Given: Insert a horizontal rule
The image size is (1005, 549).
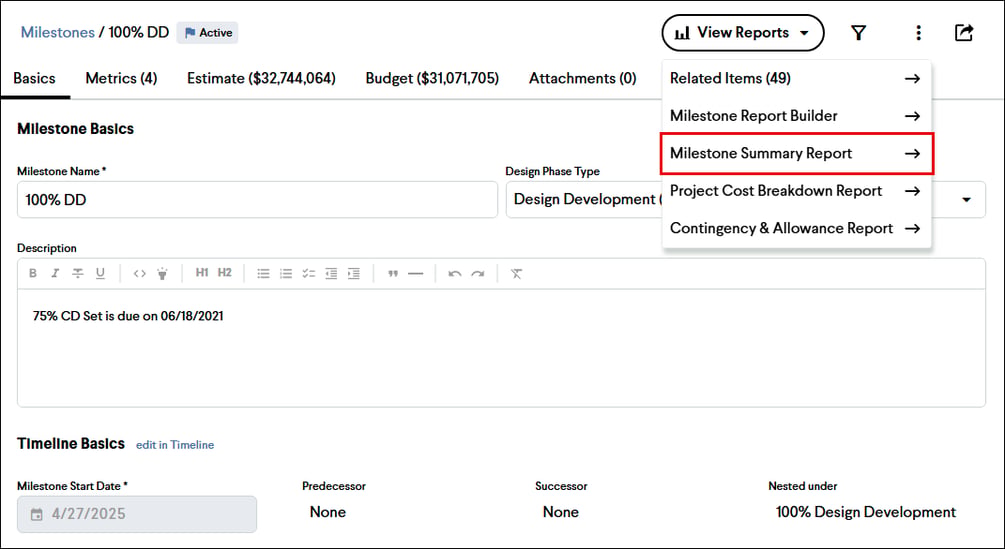Looking at the screenshot, I should point(415,274).
